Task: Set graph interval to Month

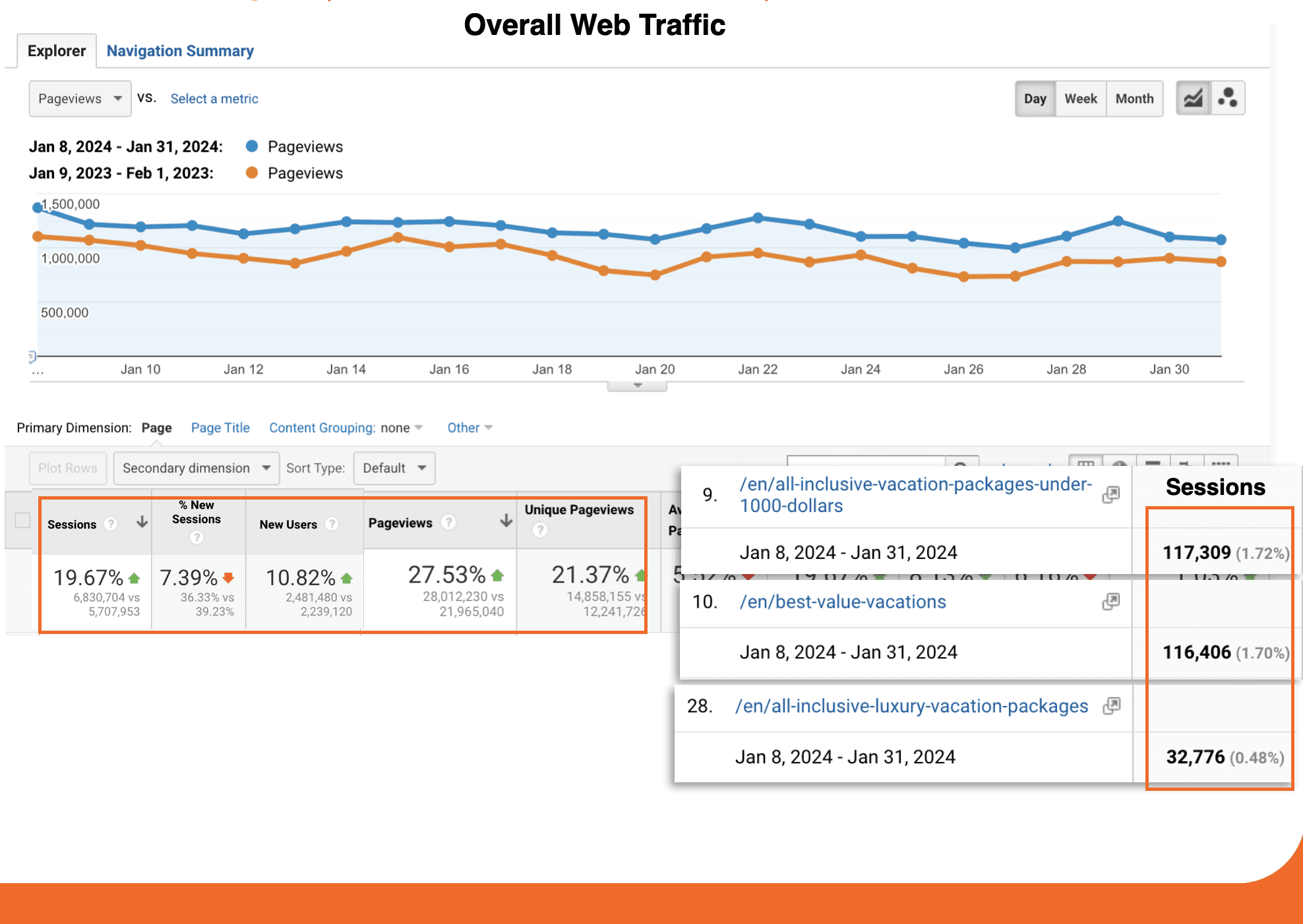Action: click(1134, 99)
